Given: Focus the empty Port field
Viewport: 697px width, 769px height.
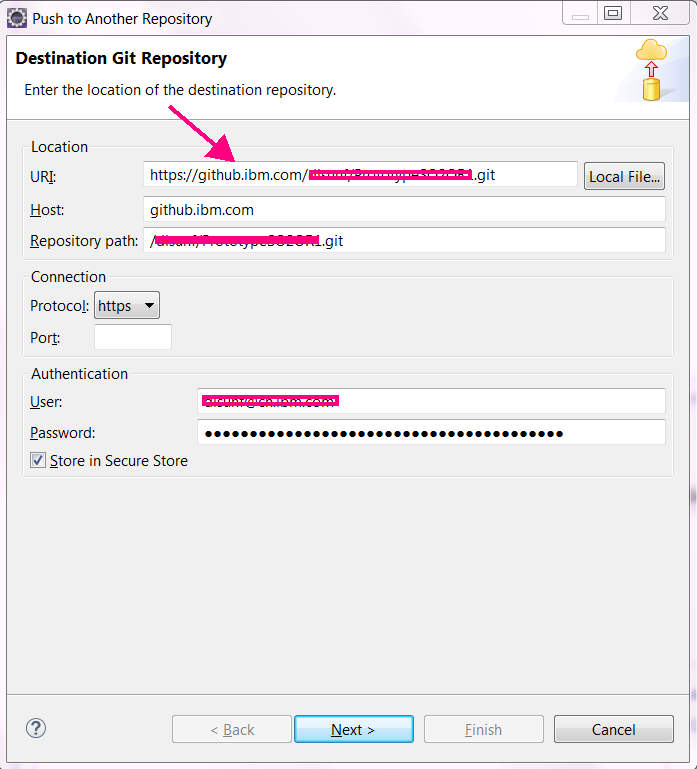Looking at the screenshot, I should coord(133,337).
